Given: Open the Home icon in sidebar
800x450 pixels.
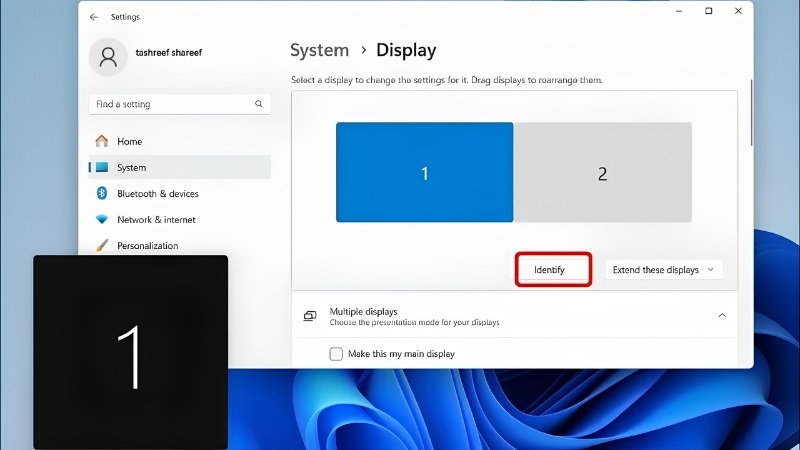Looking at the screenshot, I should point(102,141).
